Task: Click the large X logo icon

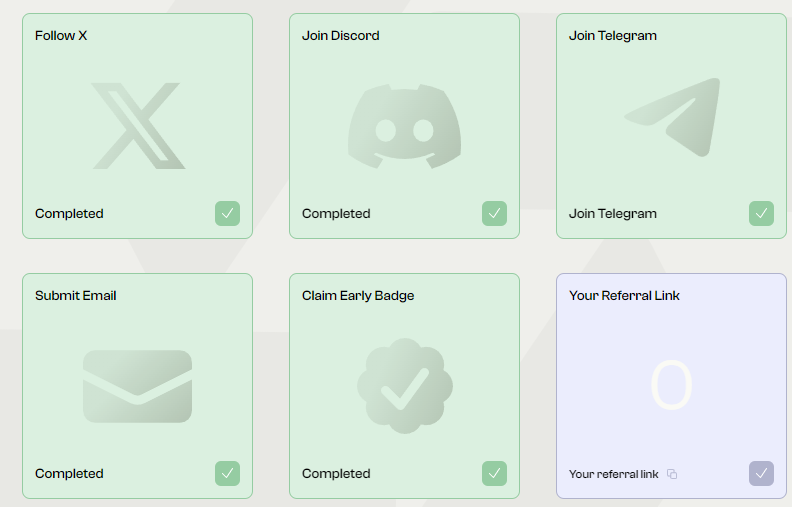Action: click(x=138, y=126)
